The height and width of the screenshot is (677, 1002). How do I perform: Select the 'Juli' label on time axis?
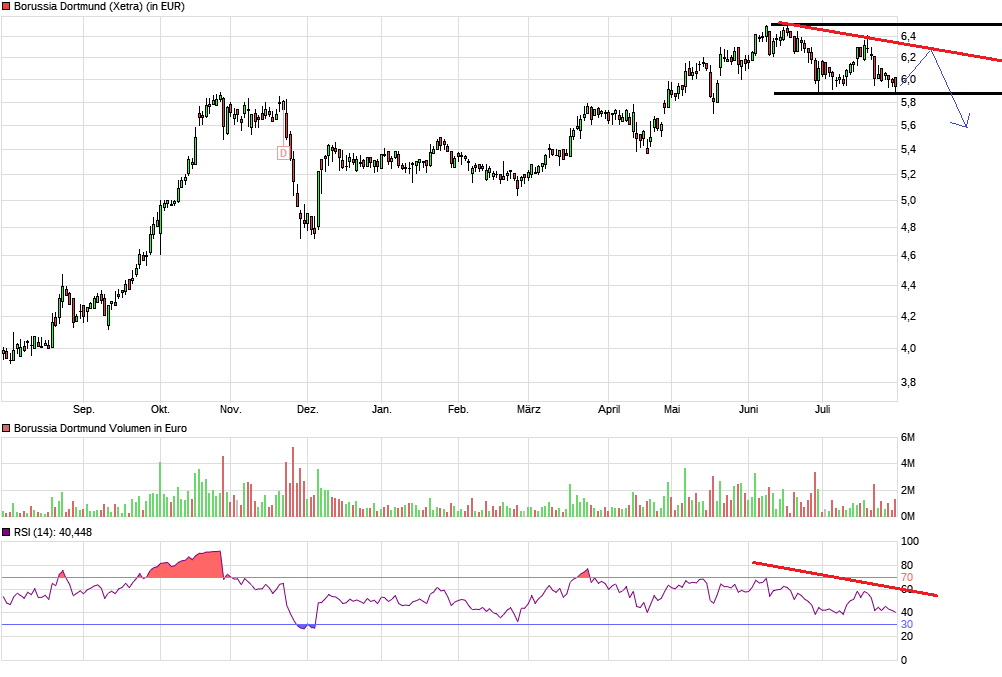point(822,409)
